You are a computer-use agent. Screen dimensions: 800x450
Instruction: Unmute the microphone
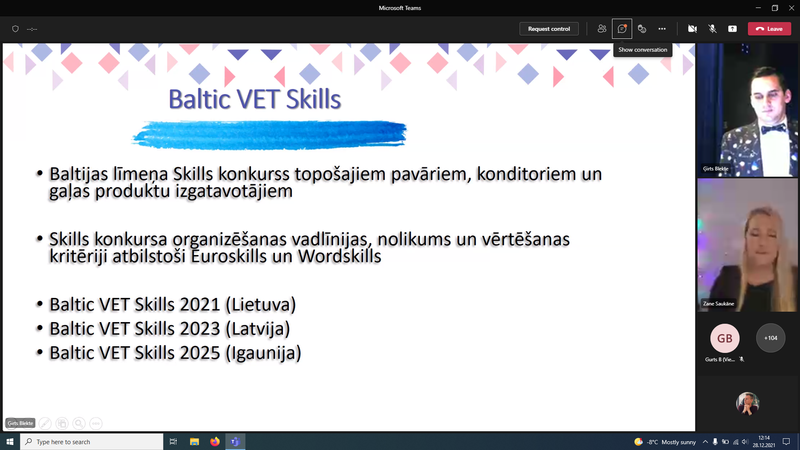click(712, 29)
